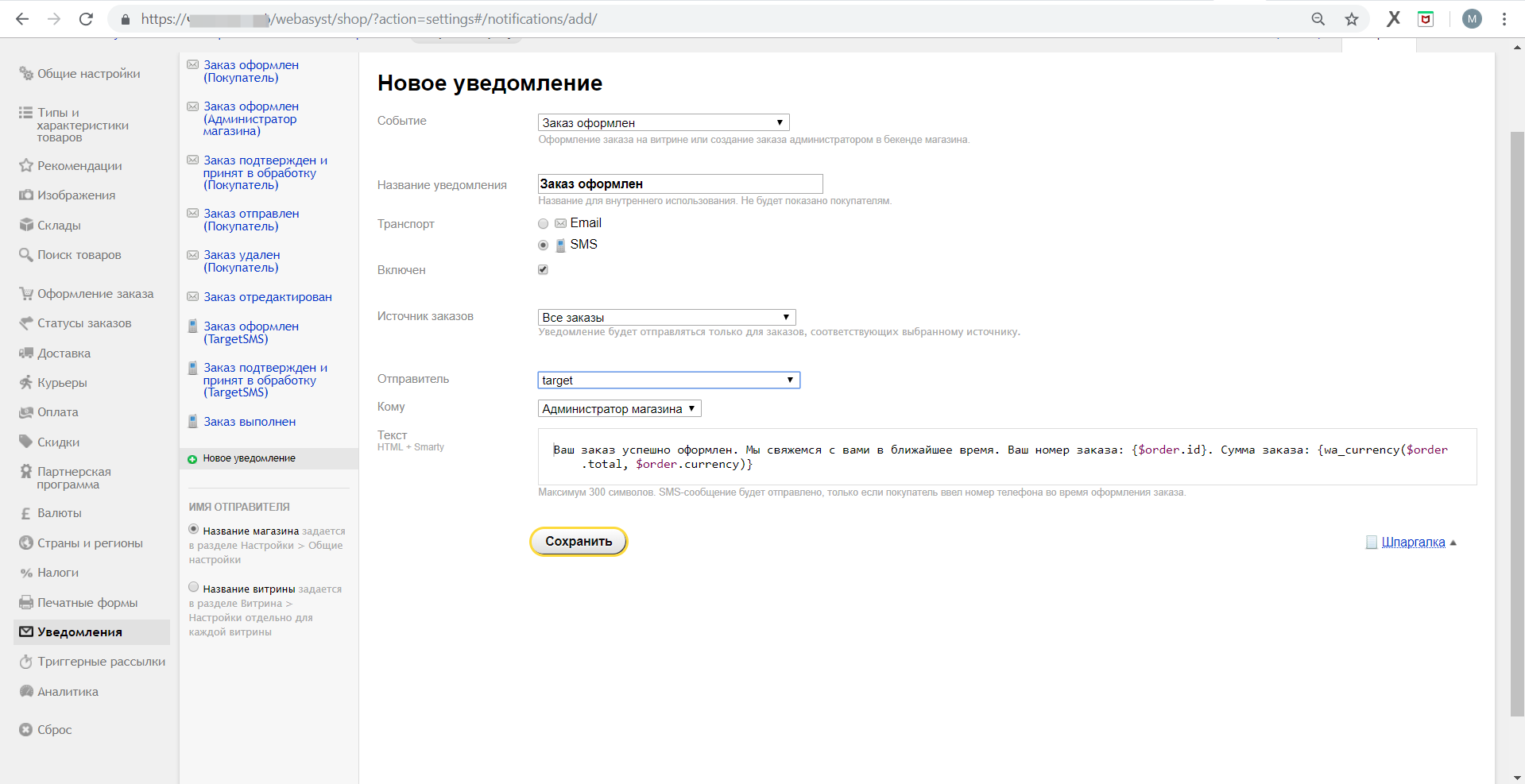Open the Отправитель target dropdown
Image resolution: width=1525 pixels, height=784 pixels.
(669, 380)
